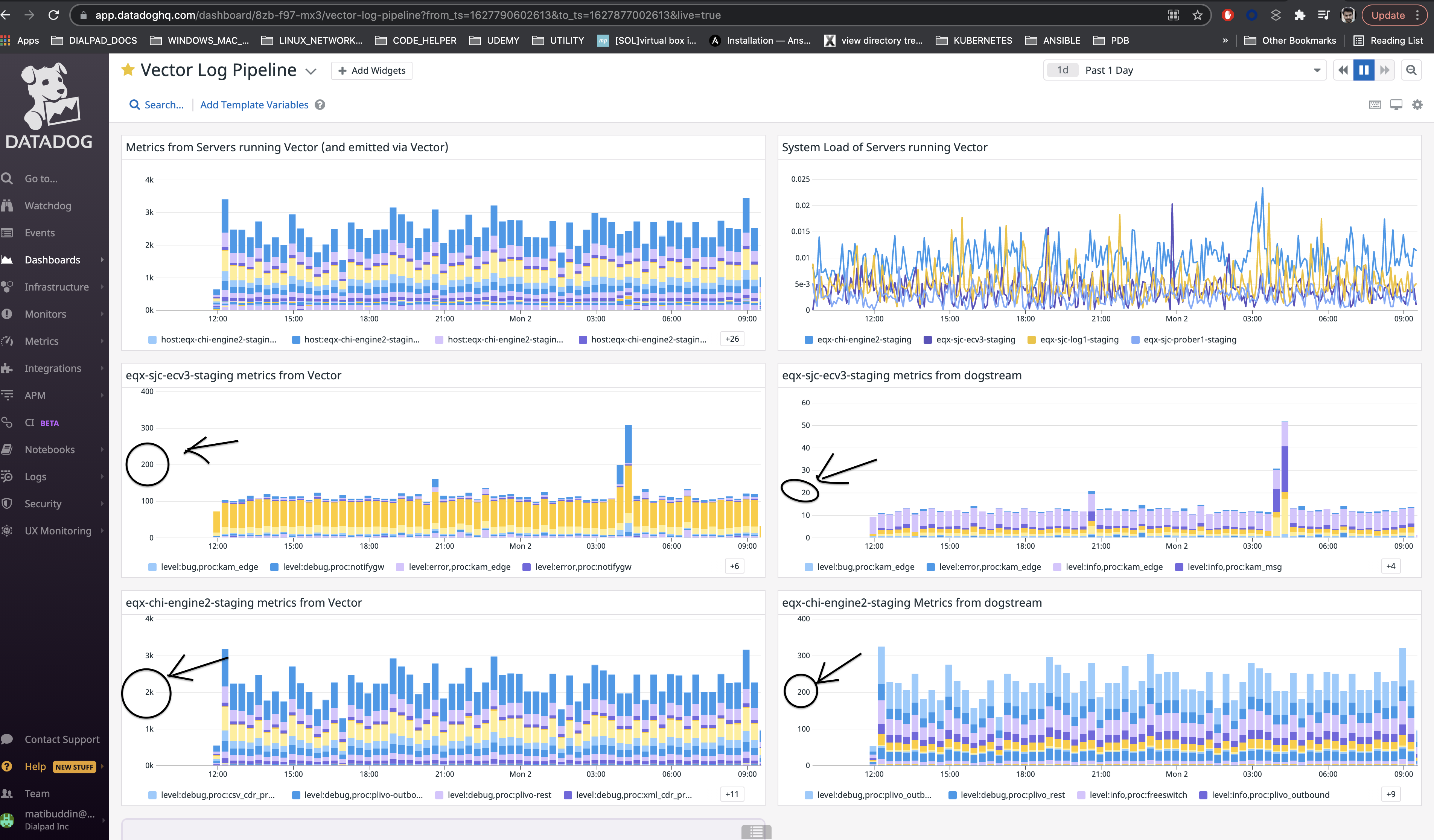Click the yellow swatch for eqx-sjc-log1-staging
Screen dimensions: 1434x840
click(x=1032, y=339)
